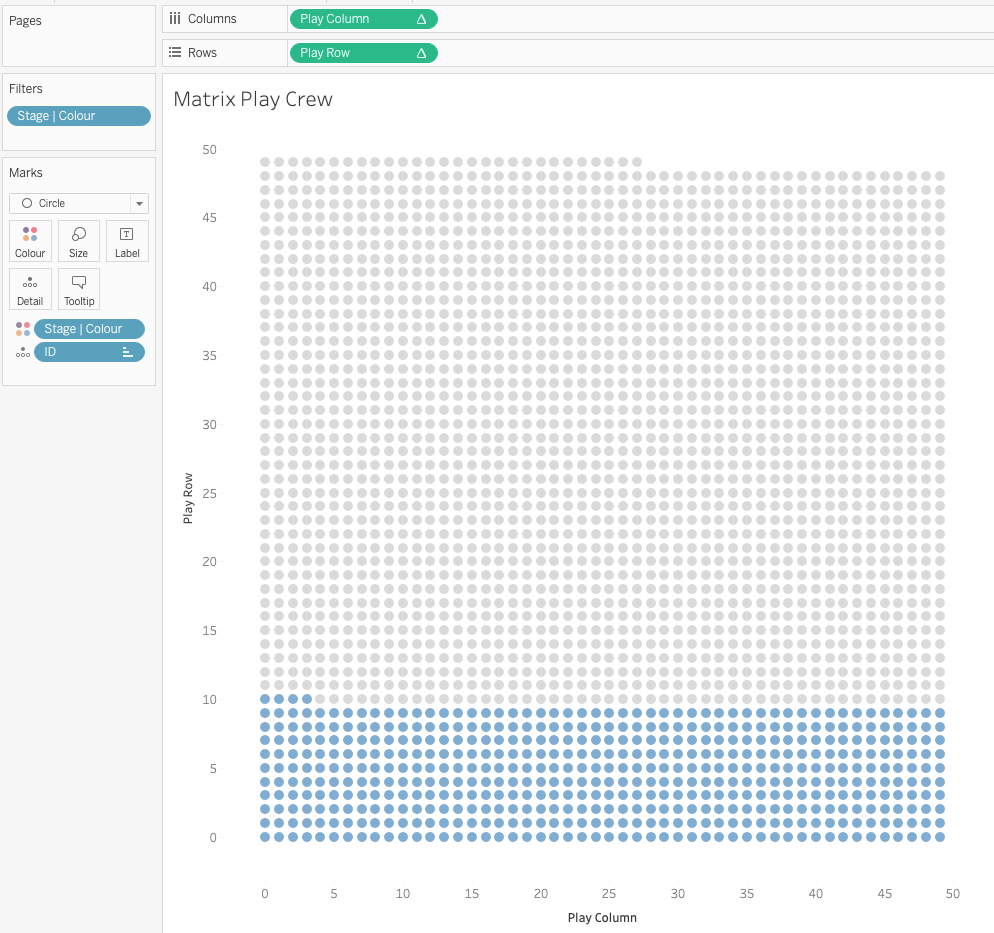Click the Play Row axis title
This screenshot has height=933, width=994.
pyautogui.click(x=188, y=498)
